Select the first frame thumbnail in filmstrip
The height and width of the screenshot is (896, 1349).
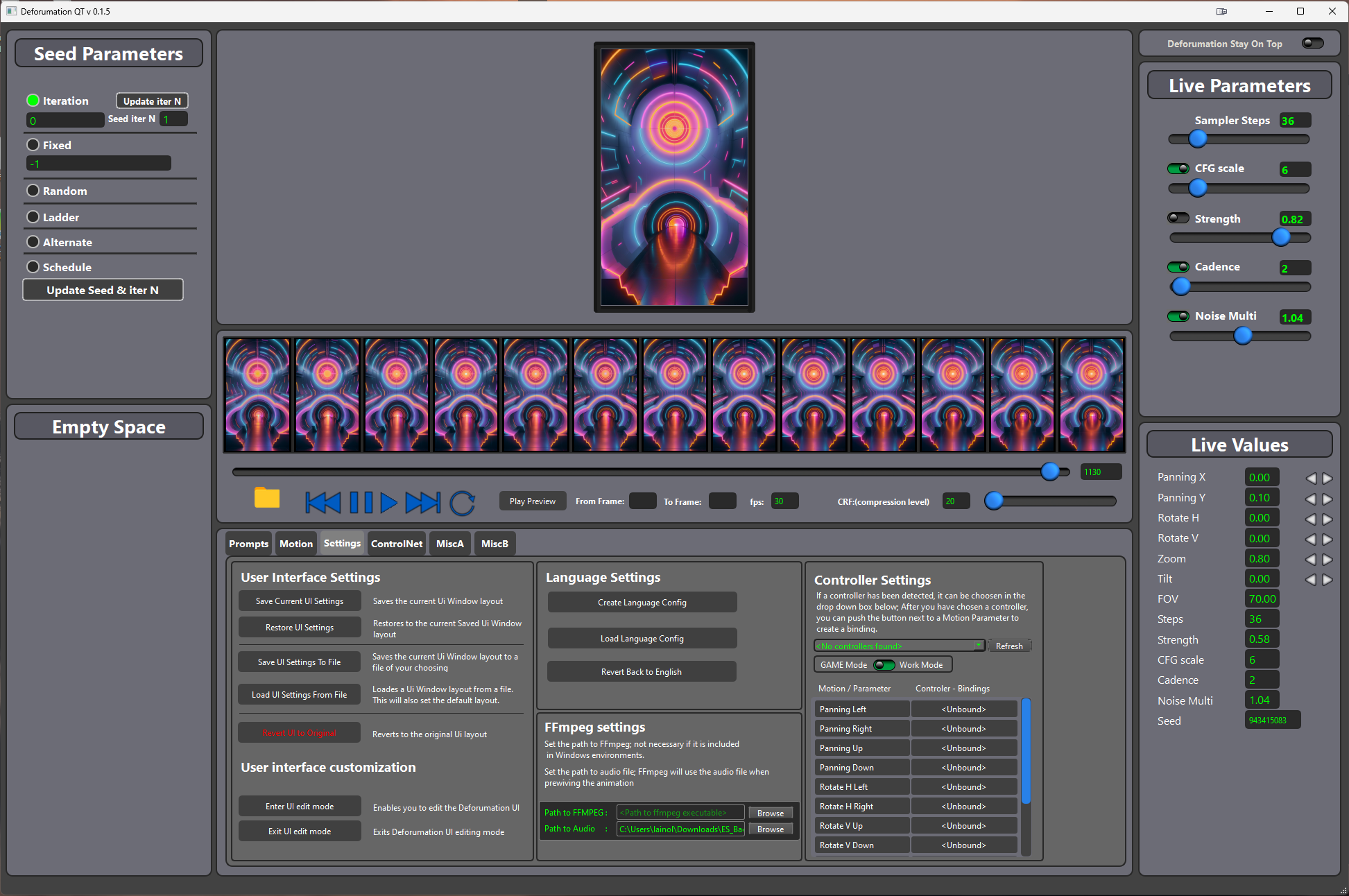tap(258, 395)
